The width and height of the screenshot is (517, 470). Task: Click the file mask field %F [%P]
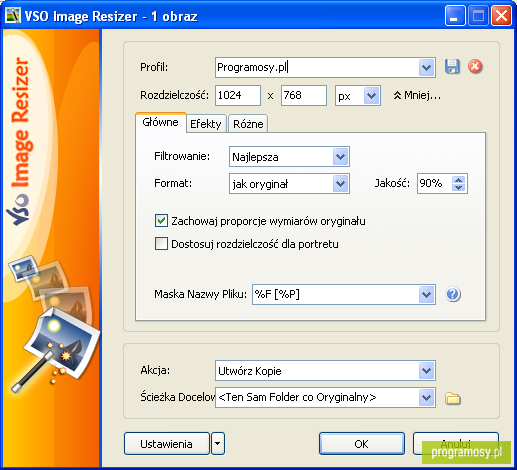coord(335,295)
